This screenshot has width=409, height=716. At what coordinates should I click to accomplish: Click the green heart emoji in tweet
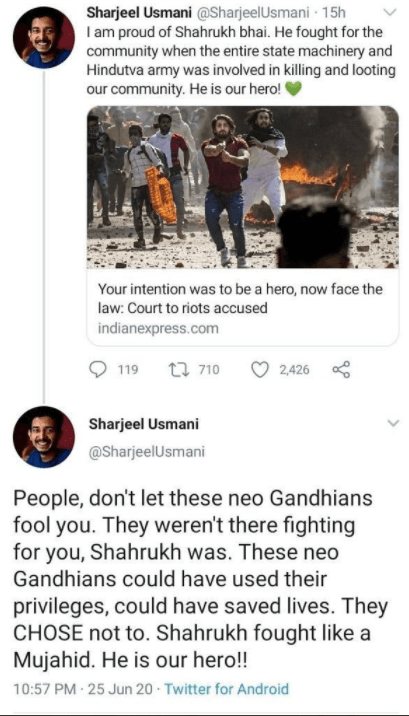point(294,89)
